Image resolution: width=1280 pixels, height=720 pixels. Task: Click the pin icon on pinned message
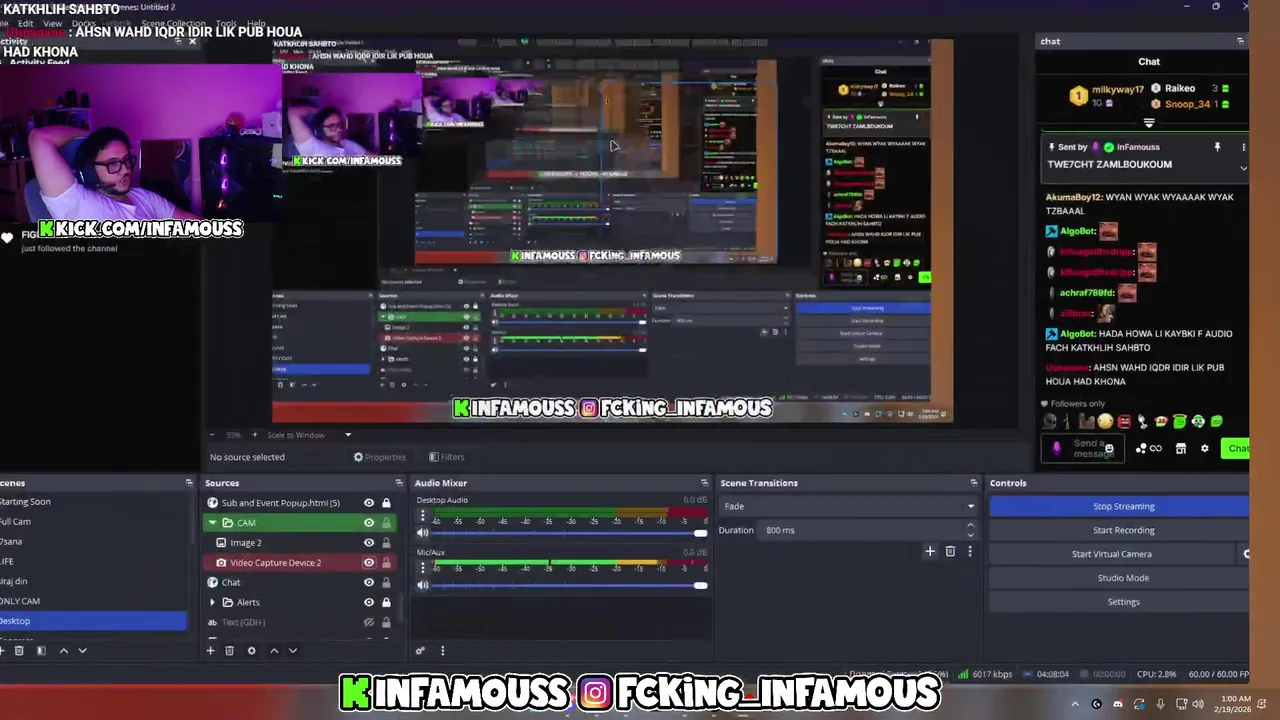(x=1217, y=147)
